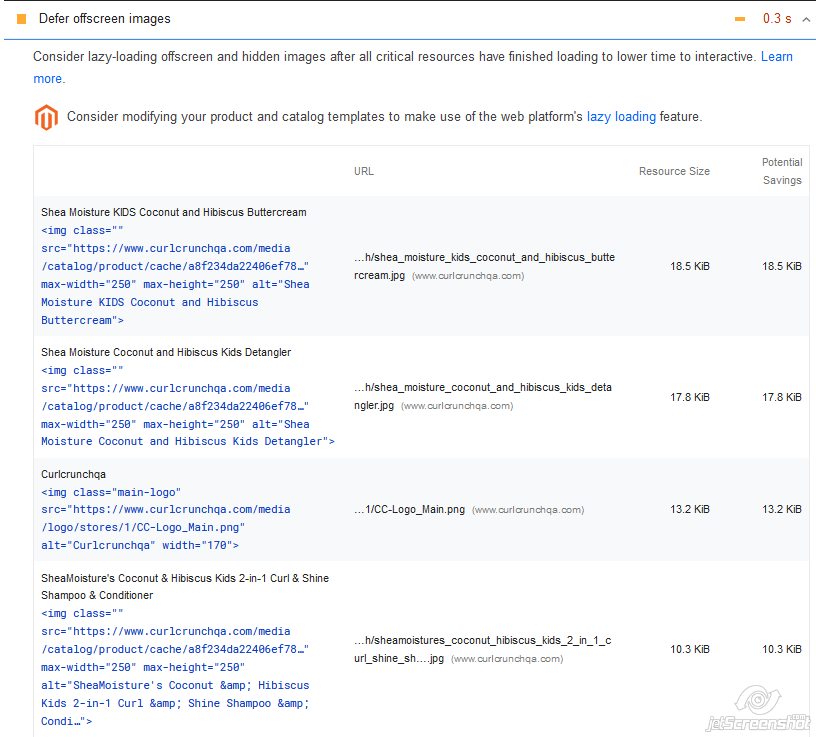Follow the 'Learn more' link

click(x=776, y=57)
